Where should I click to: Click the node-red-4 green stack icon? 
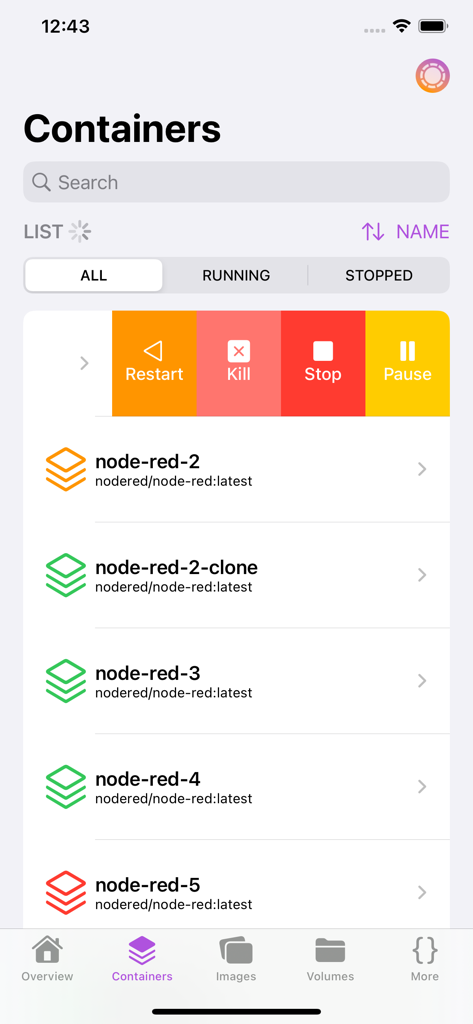pos(66,786)
